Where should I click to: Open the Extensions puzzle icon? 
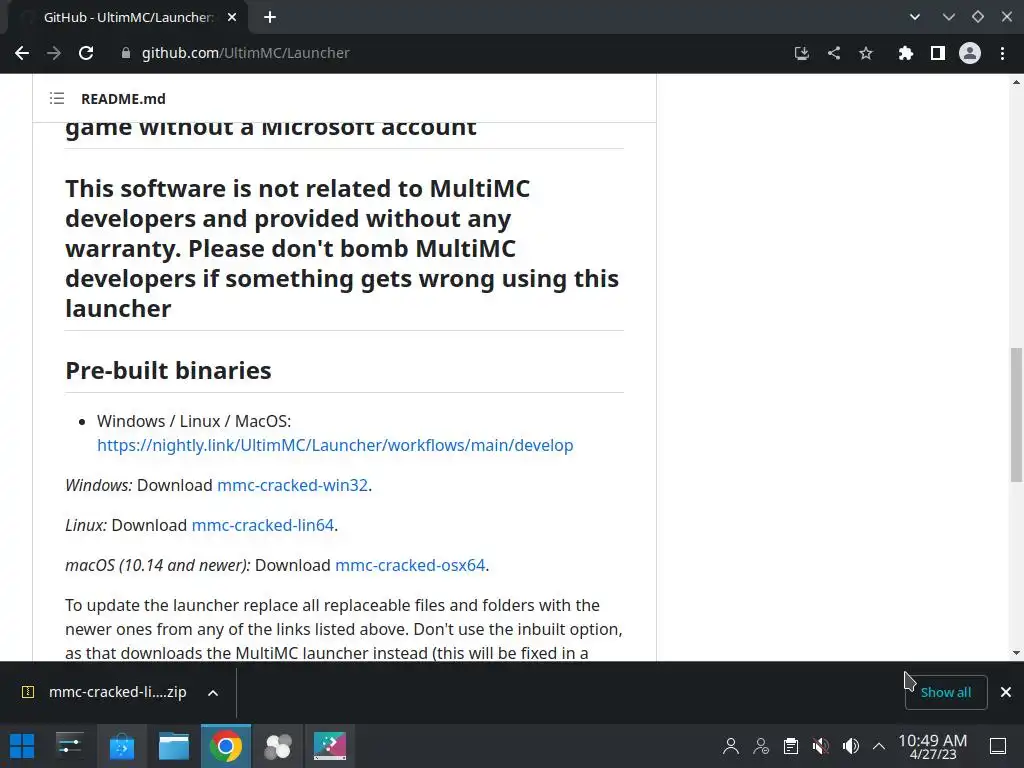click(905, 53)
